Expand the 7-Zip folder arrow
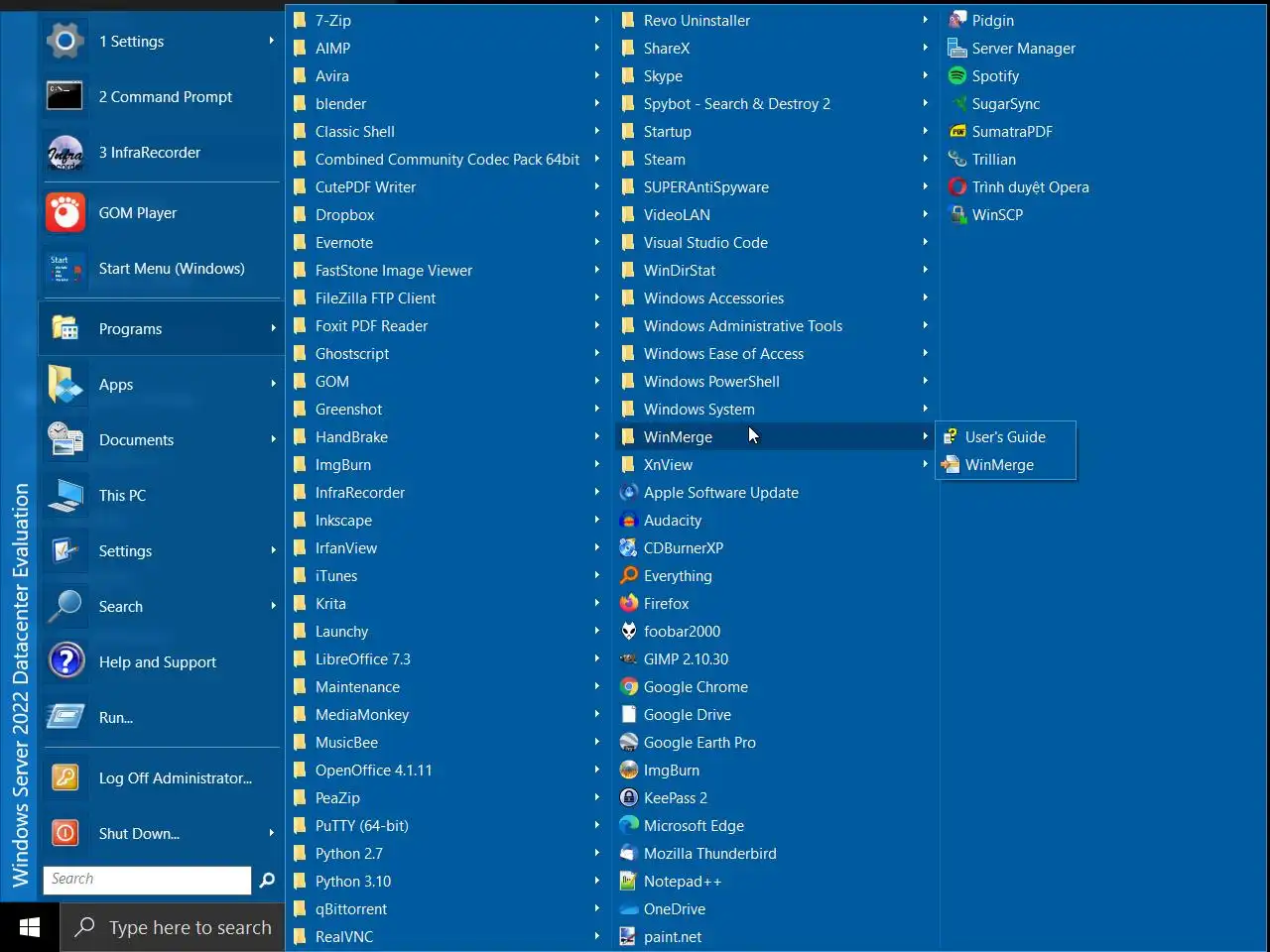This screenshot has height=952, width=1270. point(596,20)
